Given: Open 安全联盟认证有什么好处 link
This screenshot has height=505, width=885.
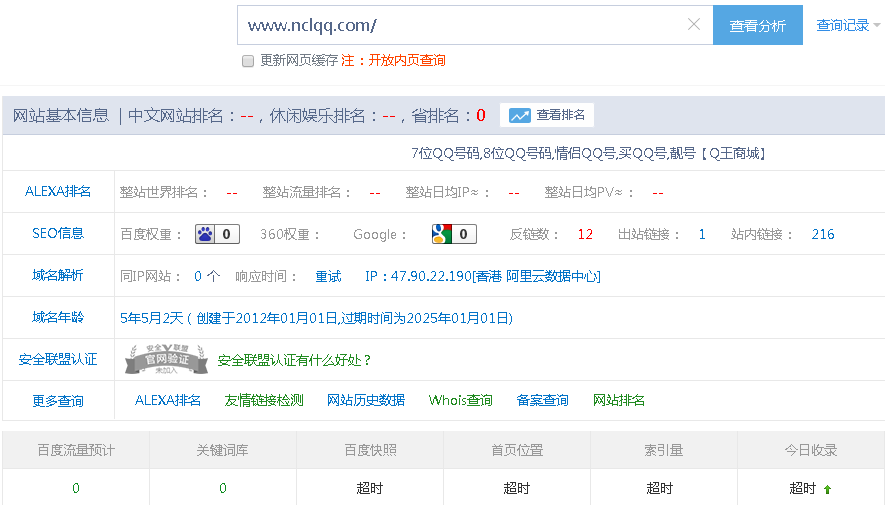Looking at the screenshot, I should (294, 360).
